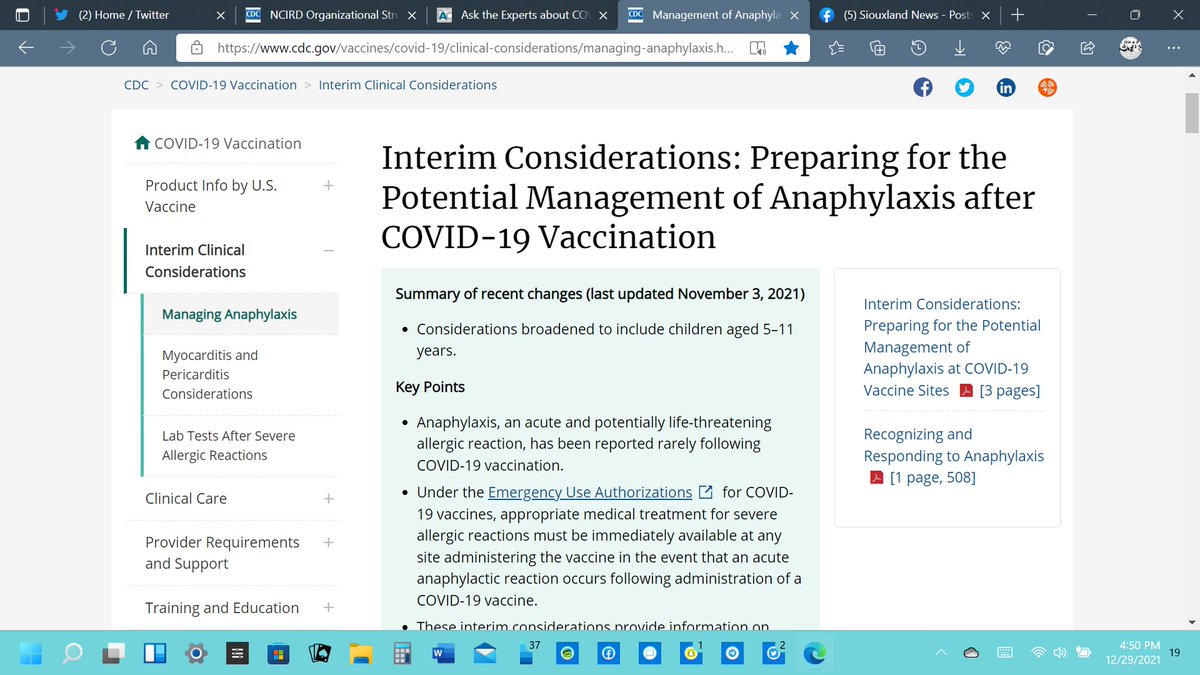Open Browser essentials heart icon
The height and width of the screenshot is (675, 1200).
[x=1004, y=47]
